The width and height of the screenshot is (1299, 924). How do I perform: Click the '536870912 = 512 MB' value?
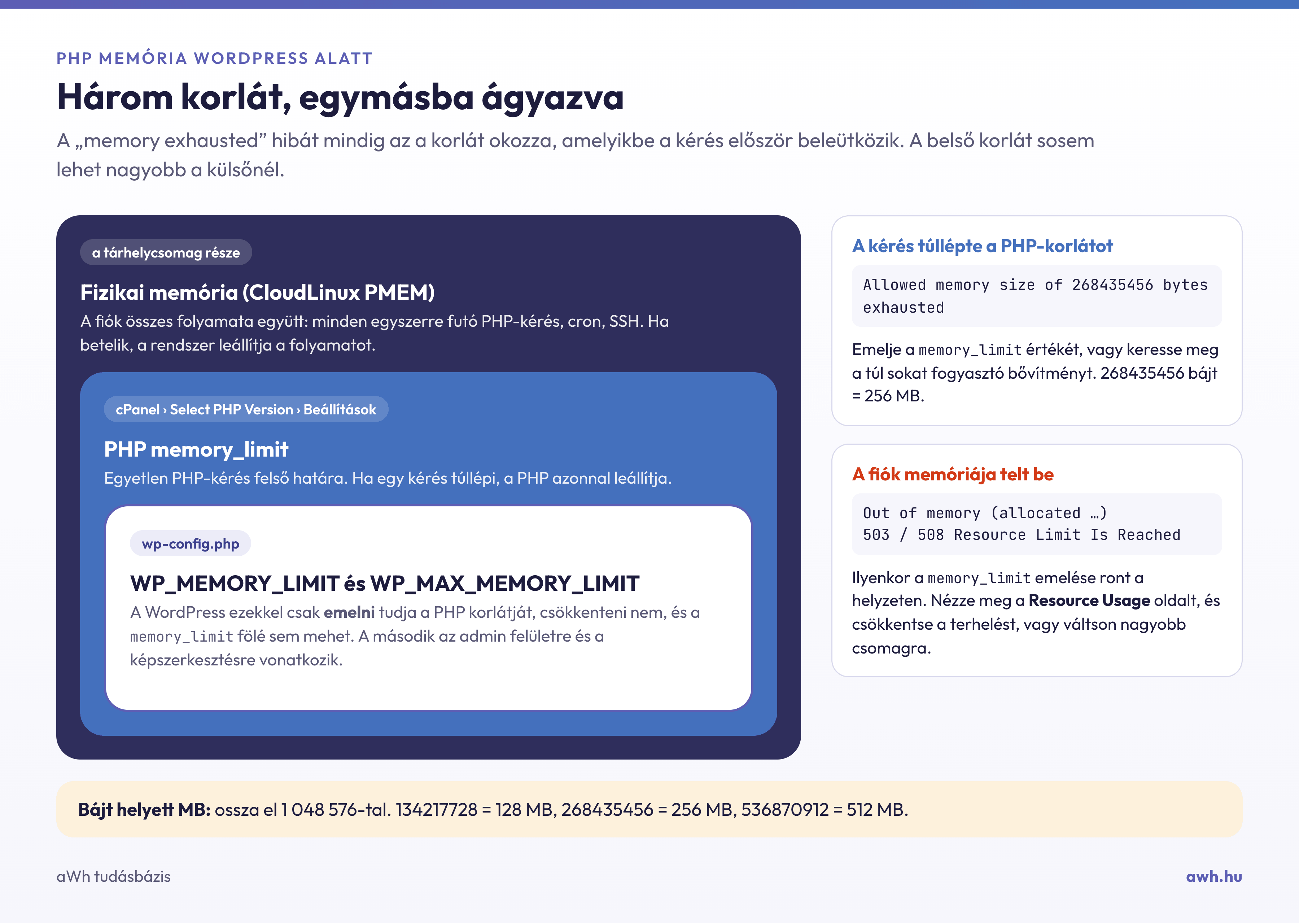(x=823, y=810)
